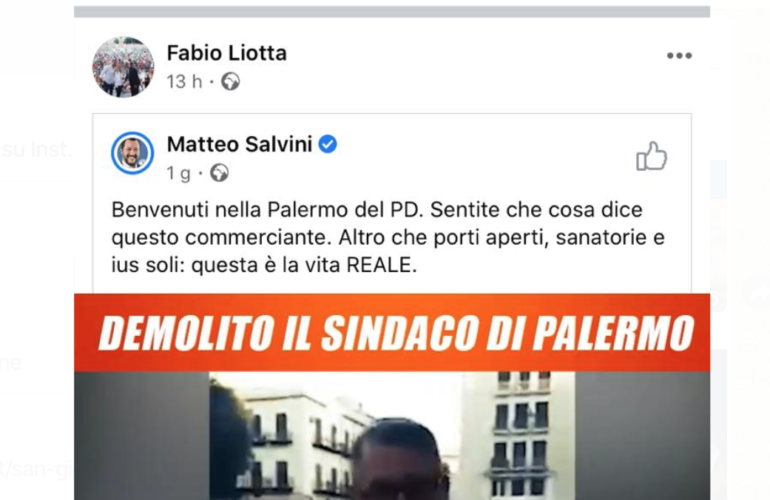This screenshot has width=770, height=500.
Task: Click the dark blurred left side of the video
Action: (141, 436)
